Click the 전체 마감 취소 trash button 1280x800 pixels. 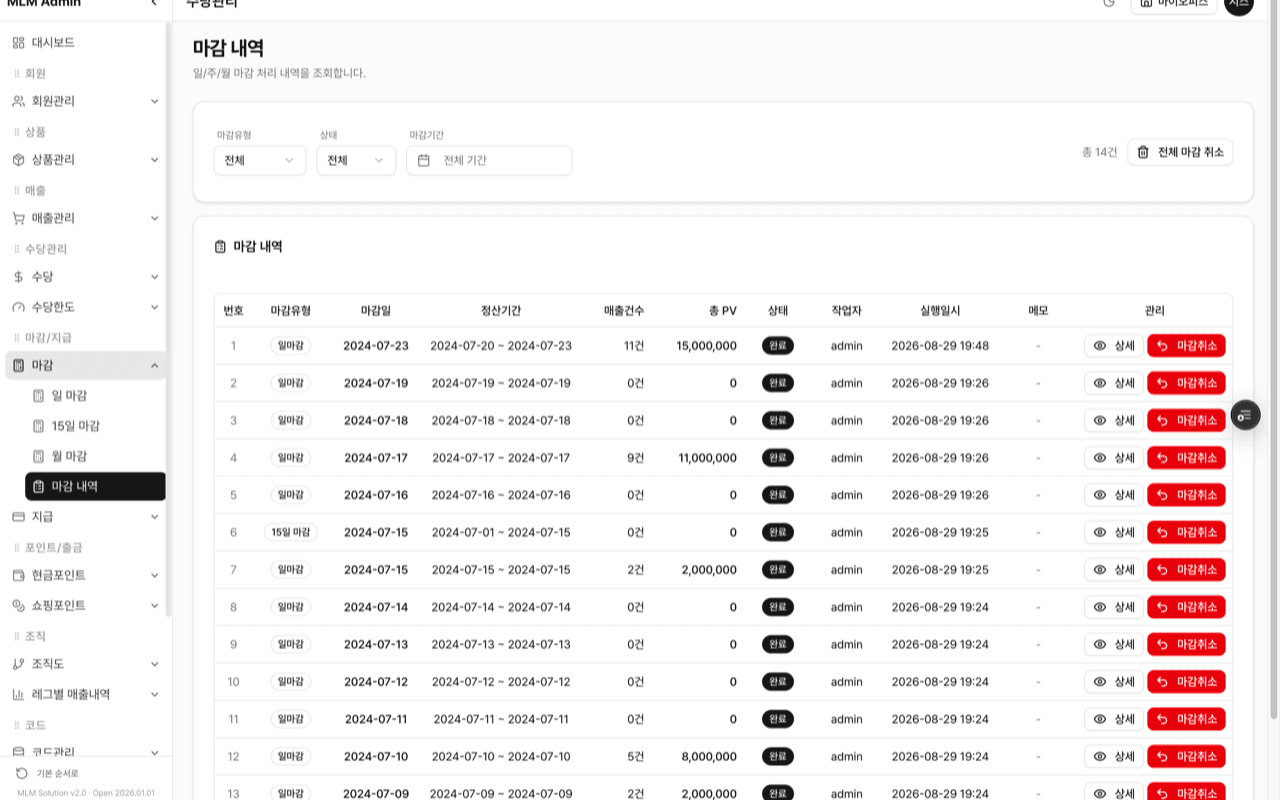(1180, 152)
